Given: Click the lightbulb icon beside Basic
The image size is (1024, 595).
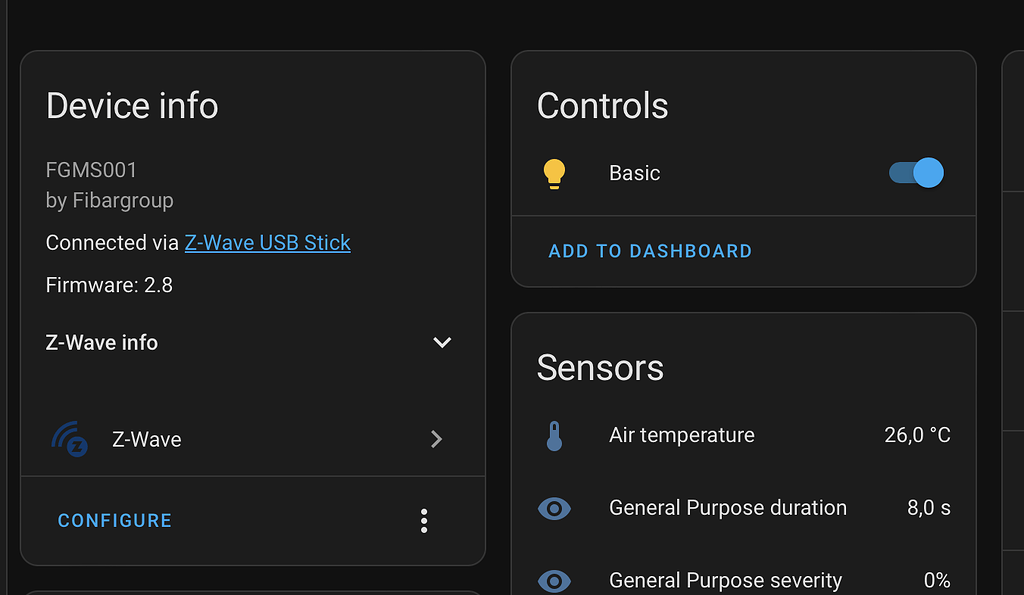Looking at the screenshot, I should (555, 172).
